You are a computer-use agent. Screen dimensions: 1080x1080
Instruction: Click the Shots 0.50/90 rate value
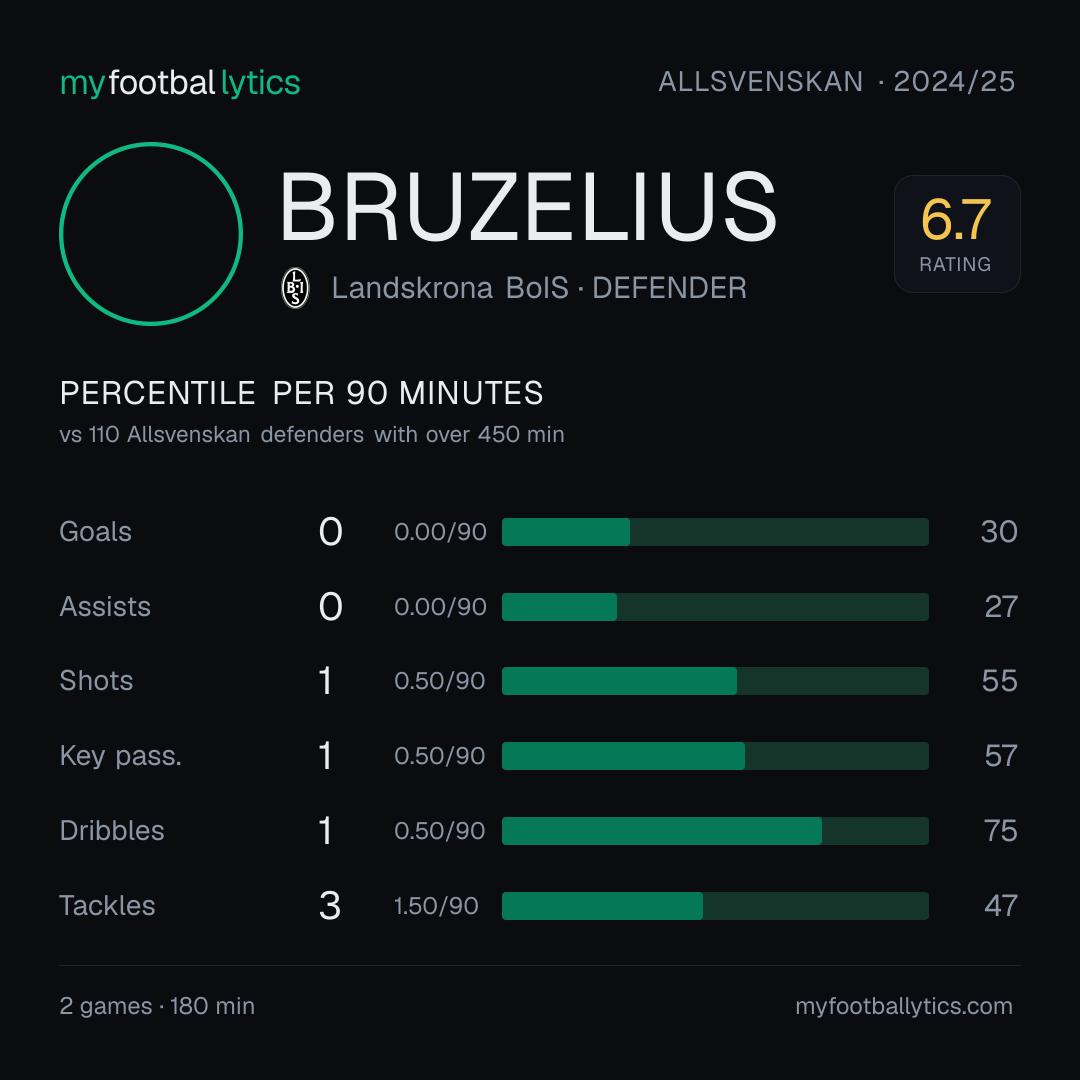point(439,681)
